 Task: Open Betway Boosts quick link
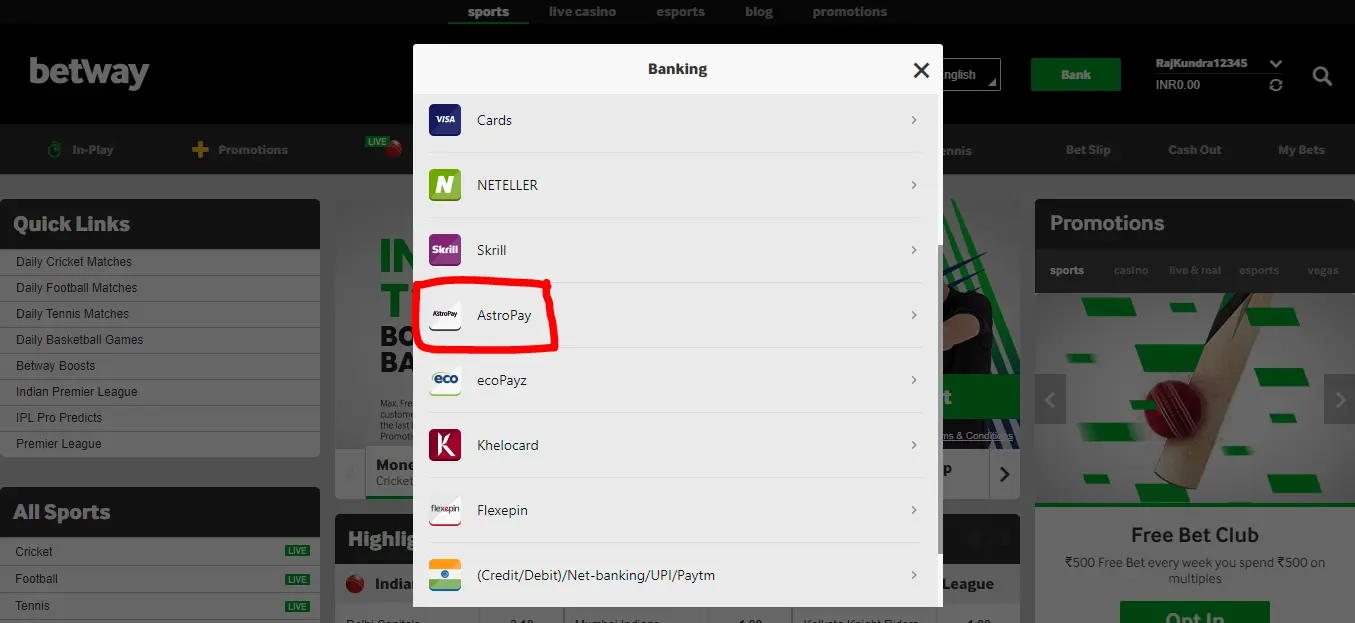tap(160, 366)
